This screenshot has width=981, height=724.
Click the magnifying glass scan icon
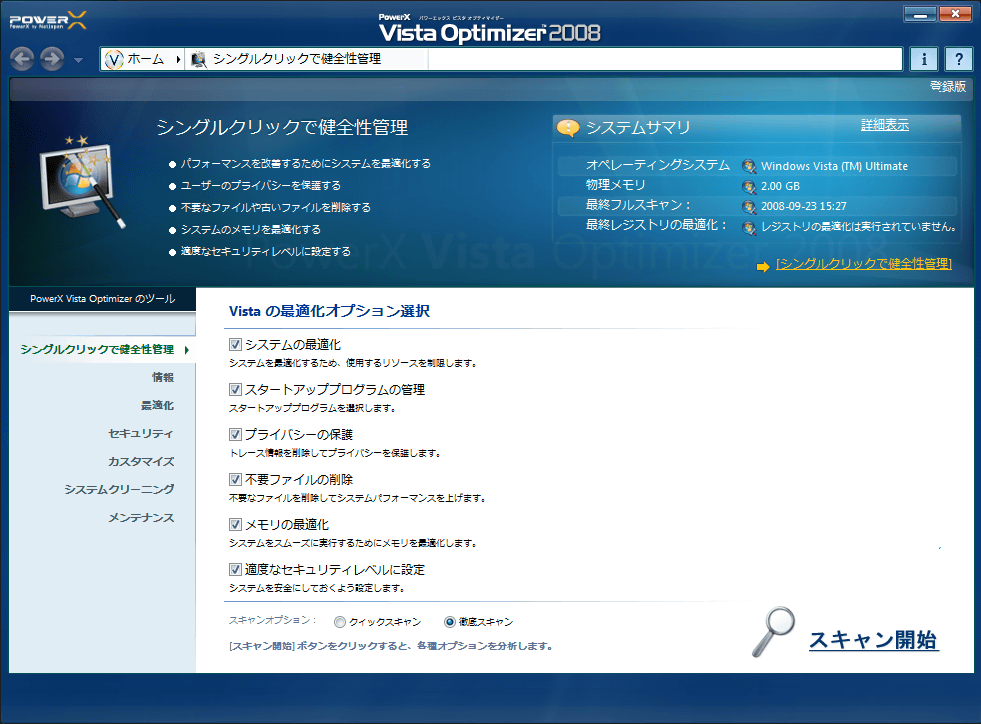click(x=773, y=632)
